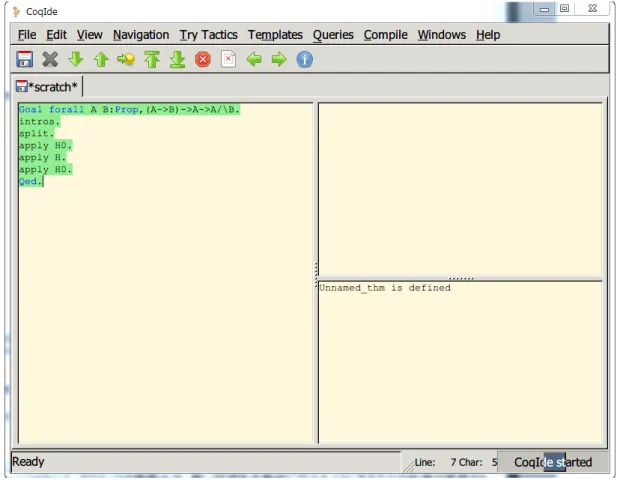This screenshot has height=483, width=617.
Task: Click the green left arrow Previous icon
Action: click(x=254, y=59)
